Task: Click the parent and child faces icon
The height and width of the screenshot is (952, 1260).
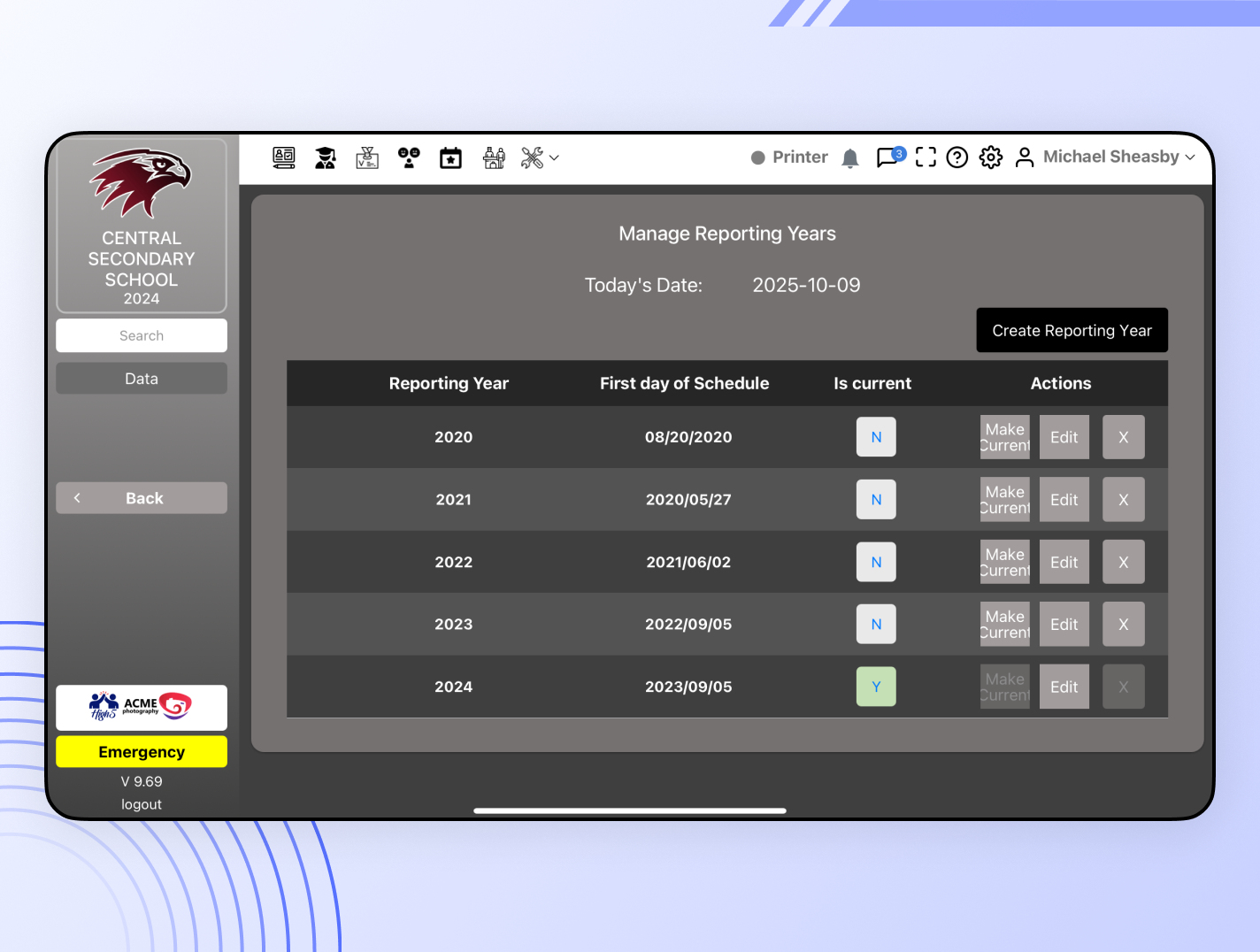Action: (x=409, y=157)
